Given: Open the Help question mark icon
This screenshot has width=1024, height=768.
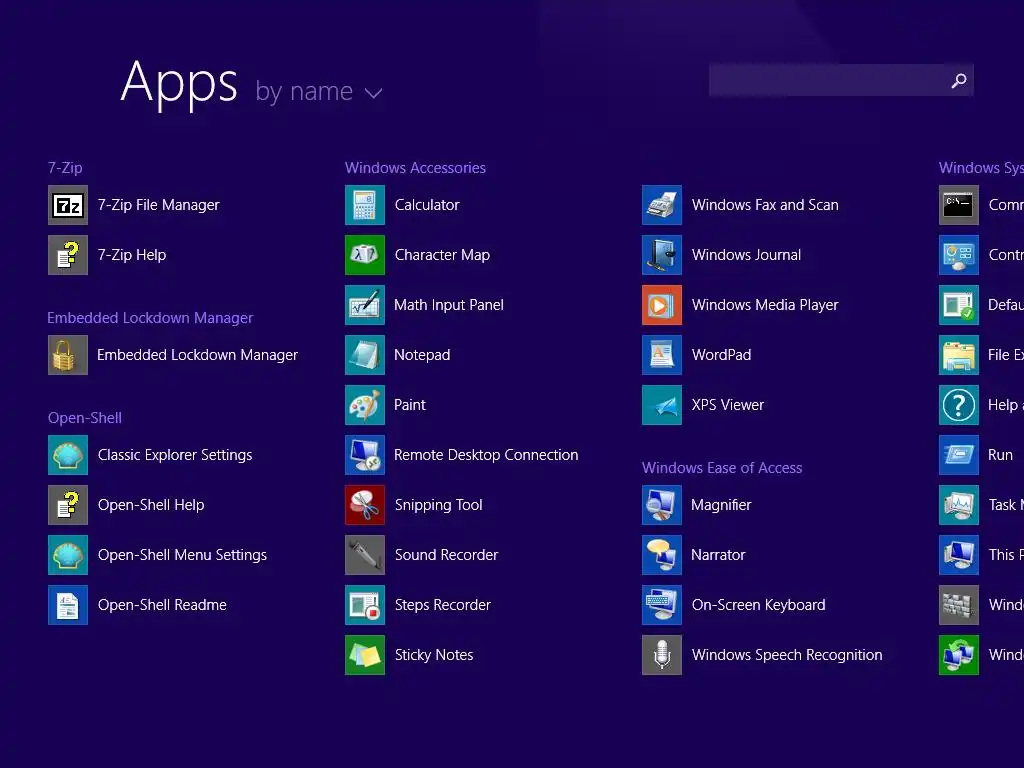Looking at the screenshot, I should [959, 405].
